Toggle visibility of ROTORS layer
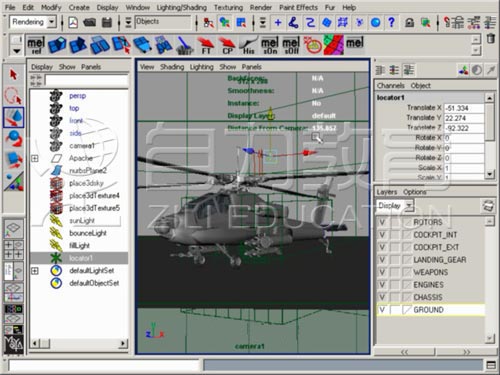500x375 pixels. point(382,222)
